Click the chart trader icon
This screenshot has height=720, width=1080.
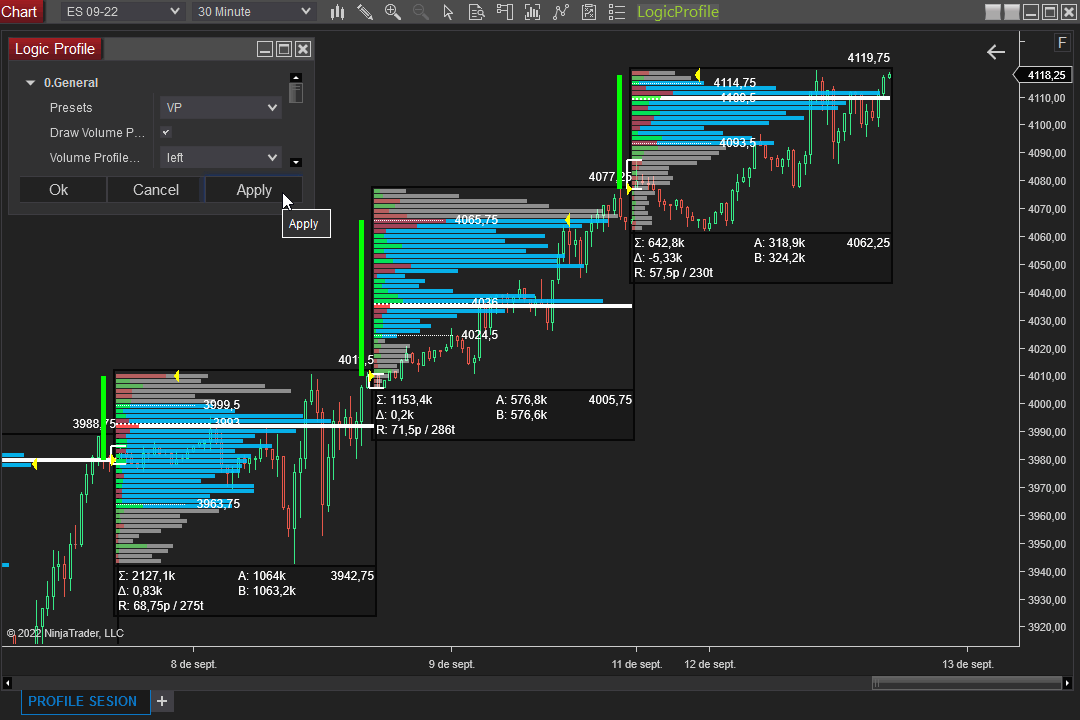click(x=505, y=12)
